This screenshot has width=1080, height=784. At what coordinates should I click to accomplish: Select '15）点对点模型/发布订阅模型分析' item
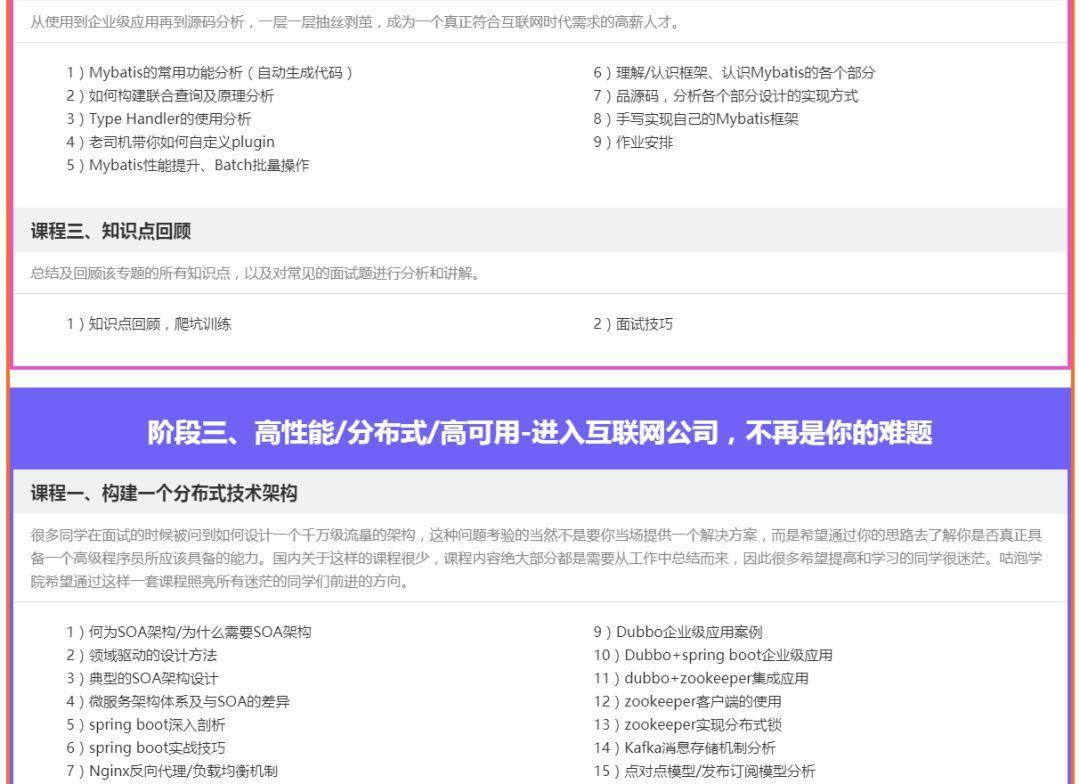(705, 771)
